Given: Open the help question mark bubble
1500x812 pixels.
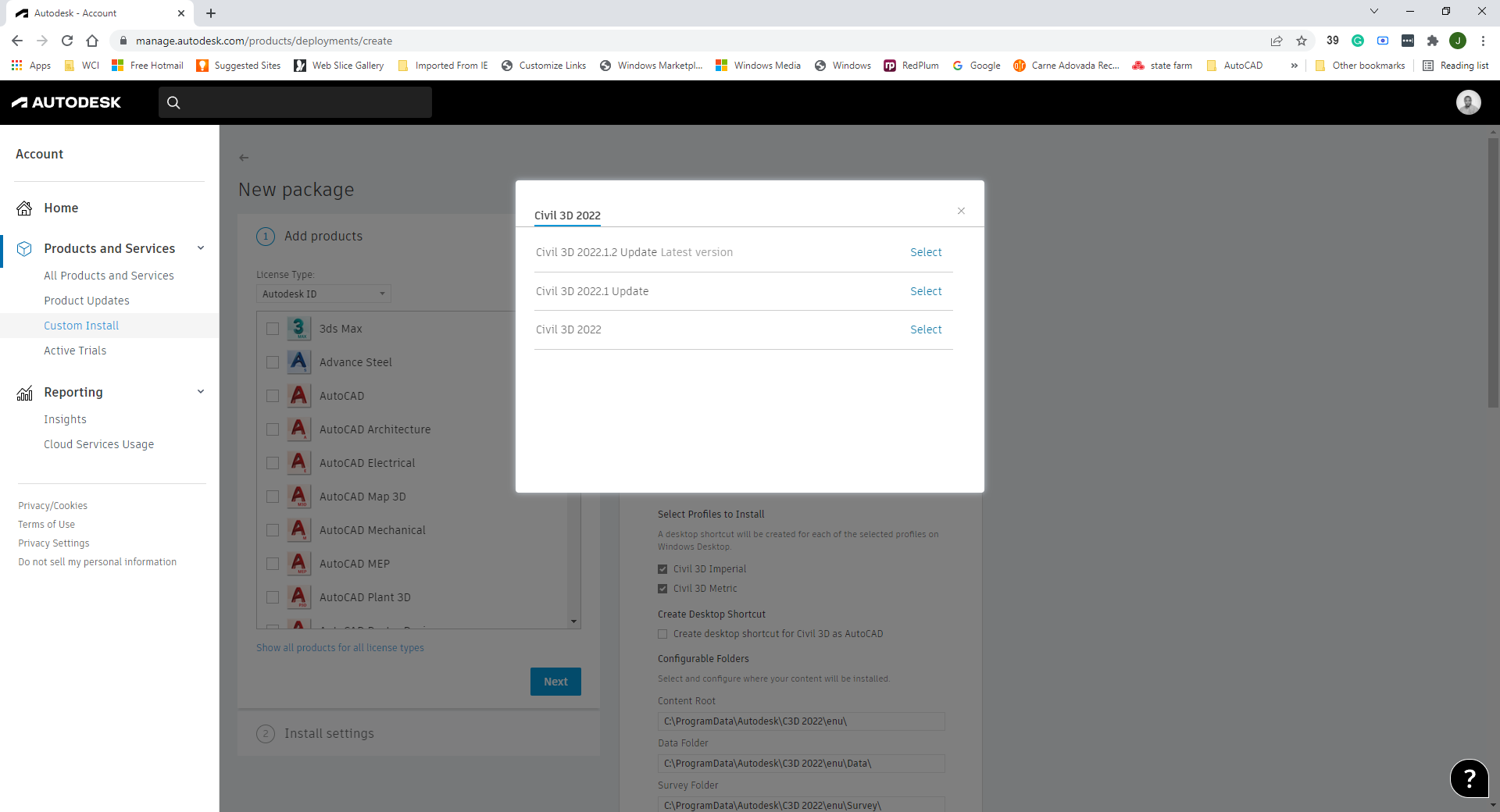Looking at the screenshot, I should 1470,778.
